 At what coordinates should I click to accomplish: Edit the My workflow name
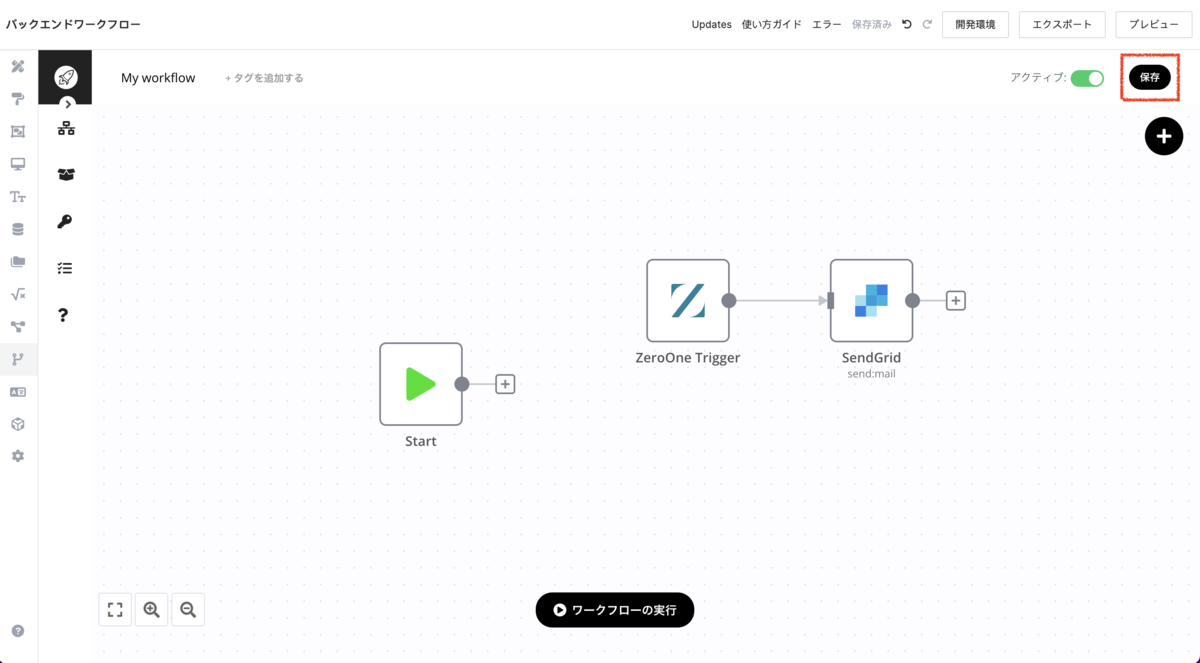pos(158,78)
